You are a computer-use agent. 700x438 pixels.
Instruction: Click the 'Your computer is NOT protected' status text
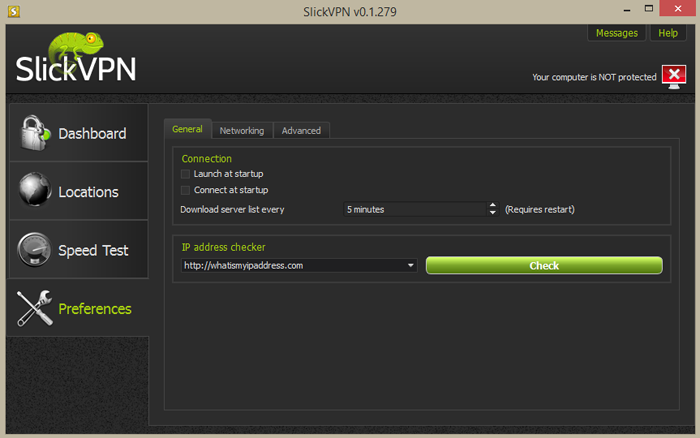594,77
